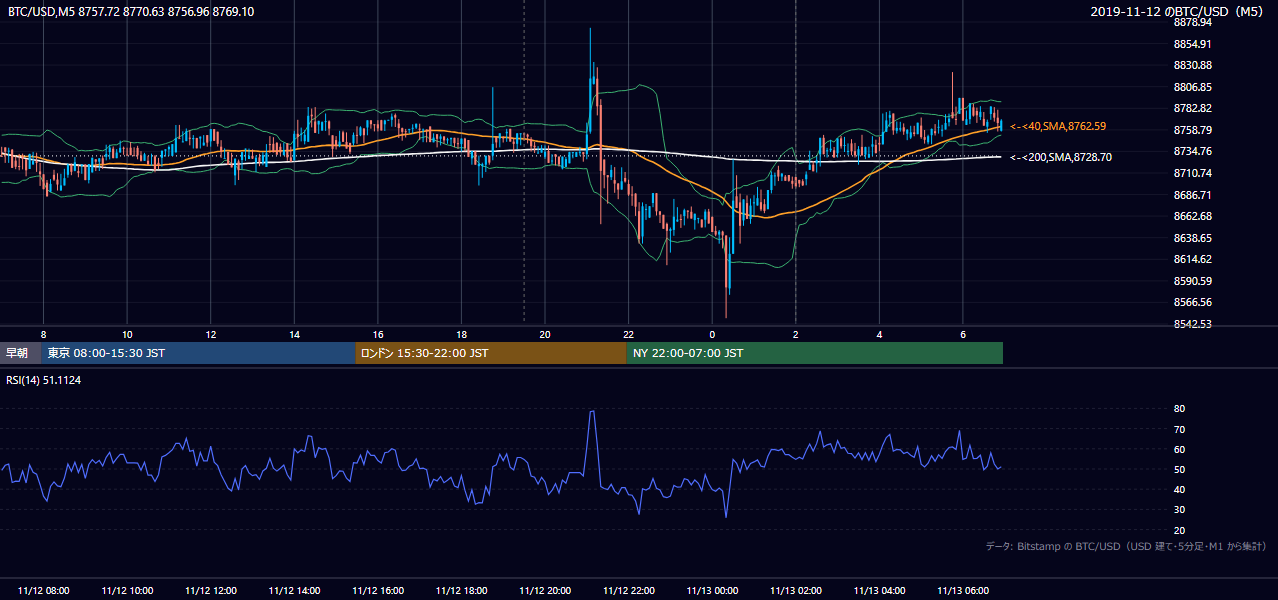Image resolution: width=1278 pixels, height=600 pixels.
Task: Click hour label 10 on price chart axis
Action: (127, 334)
